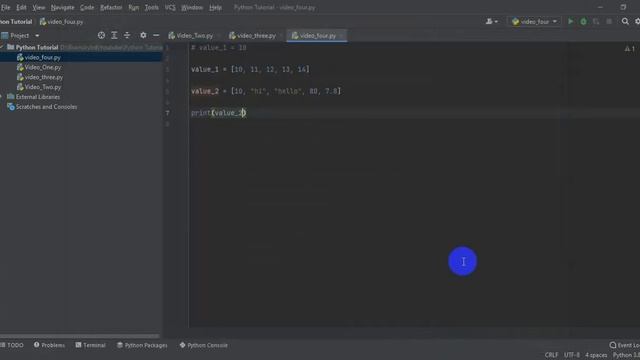The width and height of the screenshot is (640, 360).
Task: Select Video_Two.py in the project tree
Action: click(42, 87)
